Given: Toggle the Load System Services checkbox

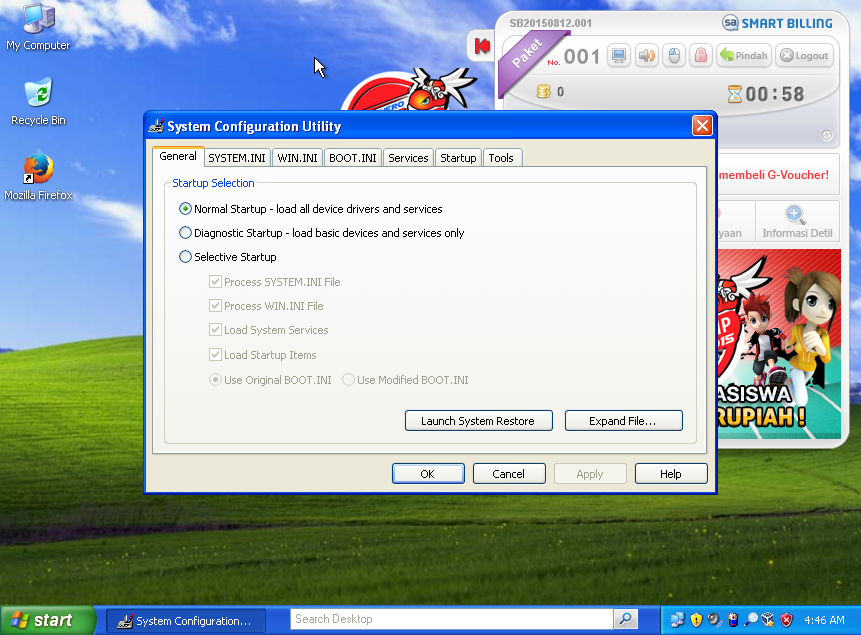Looking at the screenshot, I should (x=215, y=330).
